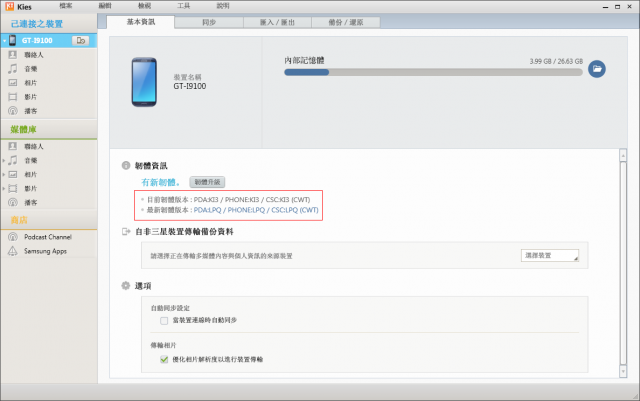Click the 商店 sidebar header
The image size is (640, 401).
tap(19, 220)
